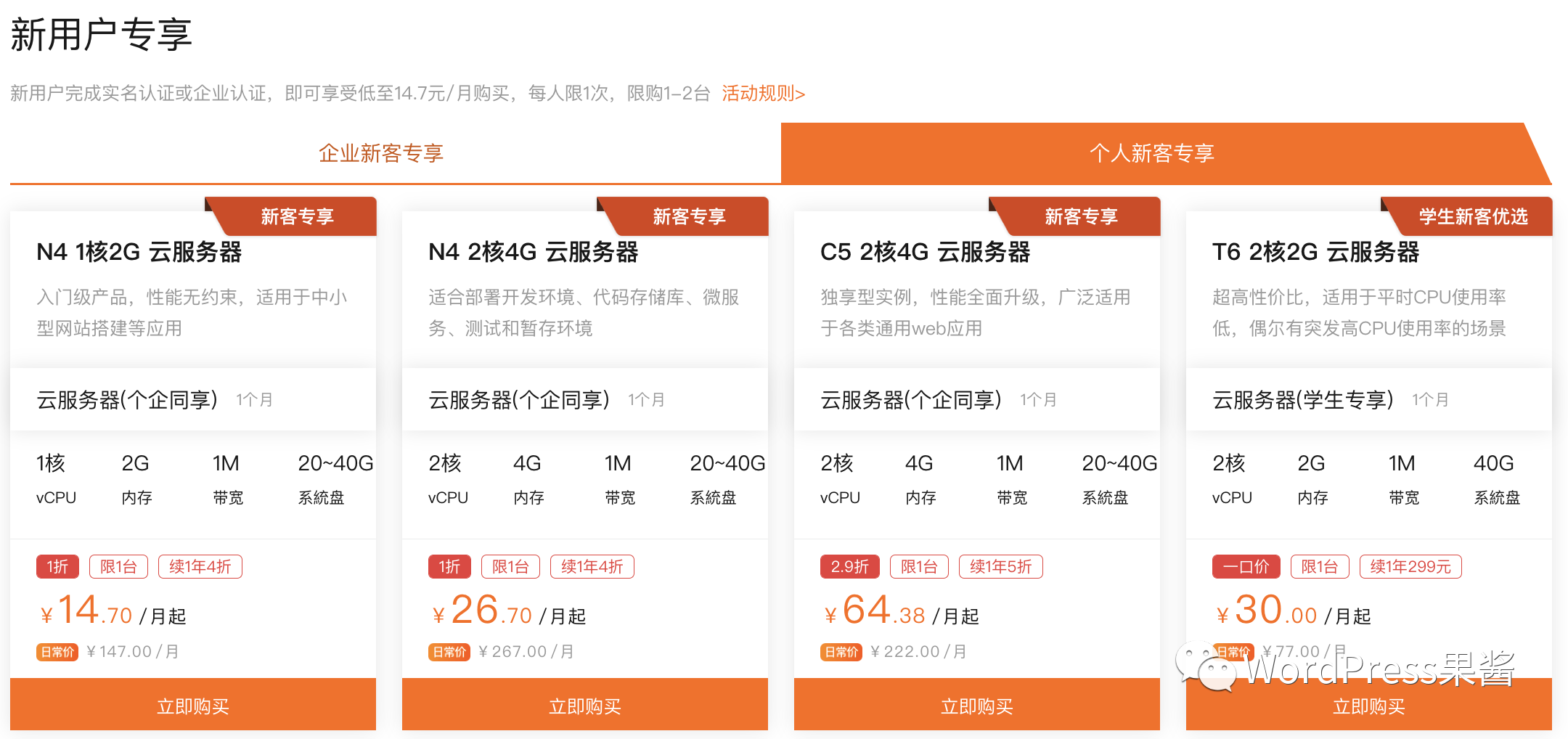1568x739 pixels.
Task: Click 限1台 tag on N4 1核2G card
Action: point(118,567)
